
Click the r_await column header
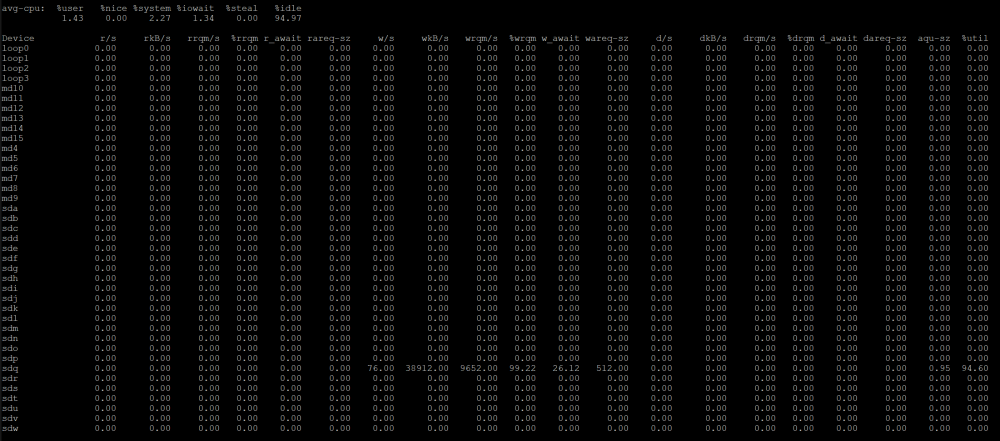pyautogui.click(x=283, y=38)
